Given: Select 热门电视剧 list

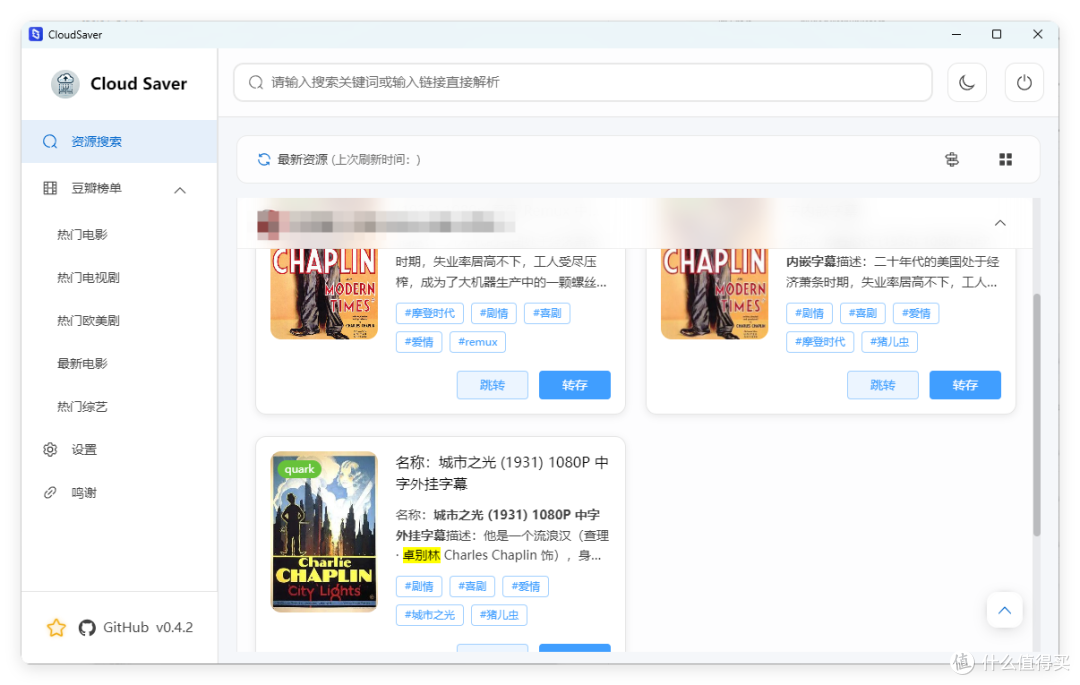Looking at the screenshot, I should coord(88,277).
